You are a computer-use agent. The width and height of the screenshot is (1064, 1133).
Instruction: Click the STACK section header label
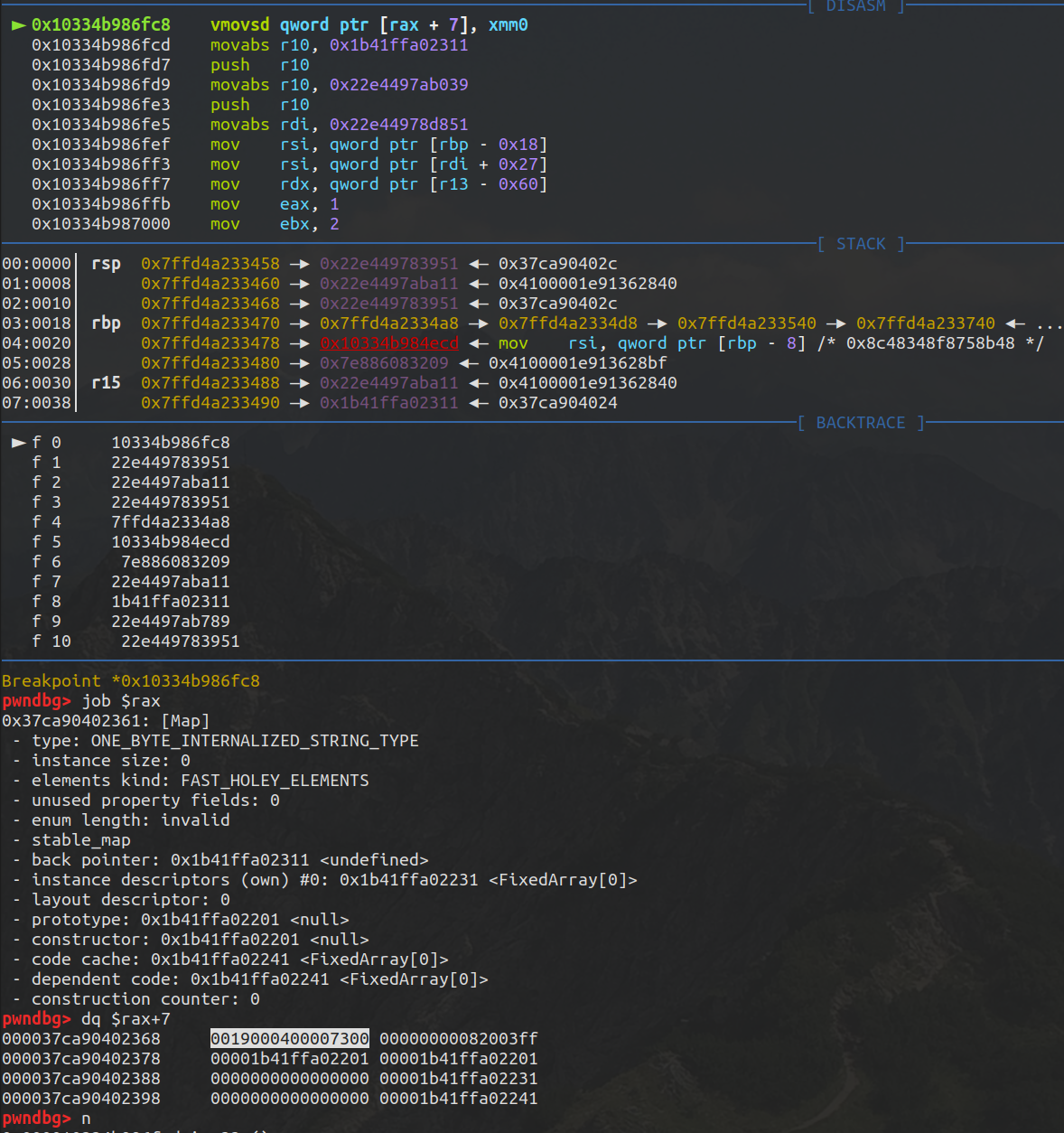[x=861, y=244]
